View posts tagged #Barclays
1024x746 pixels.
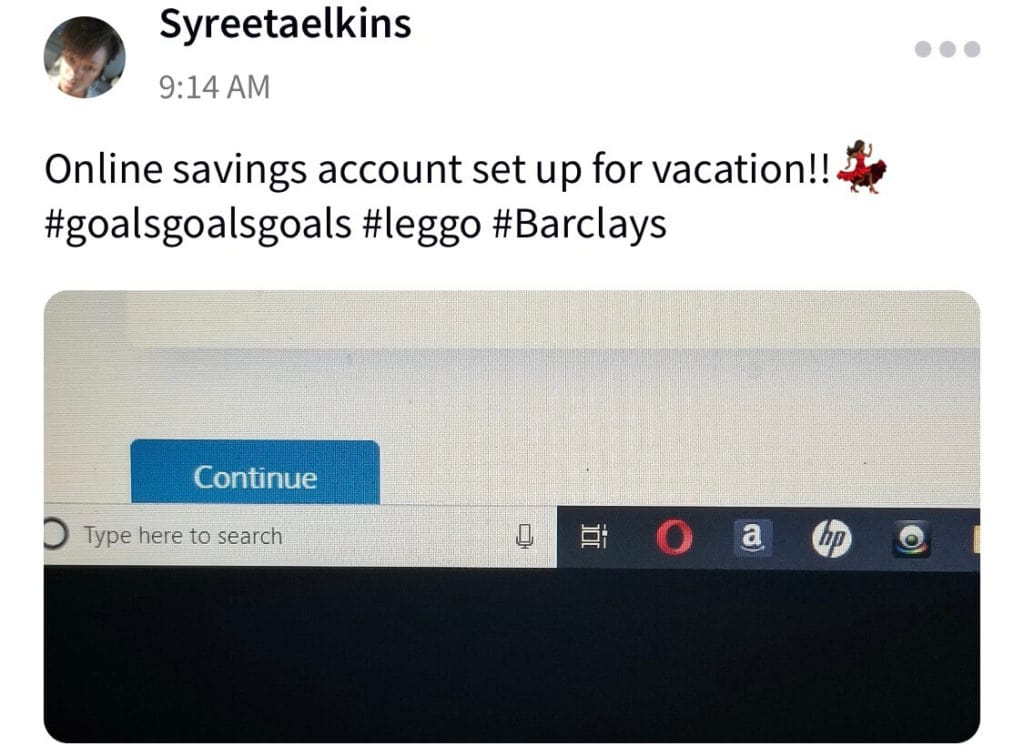coord(578,224)
